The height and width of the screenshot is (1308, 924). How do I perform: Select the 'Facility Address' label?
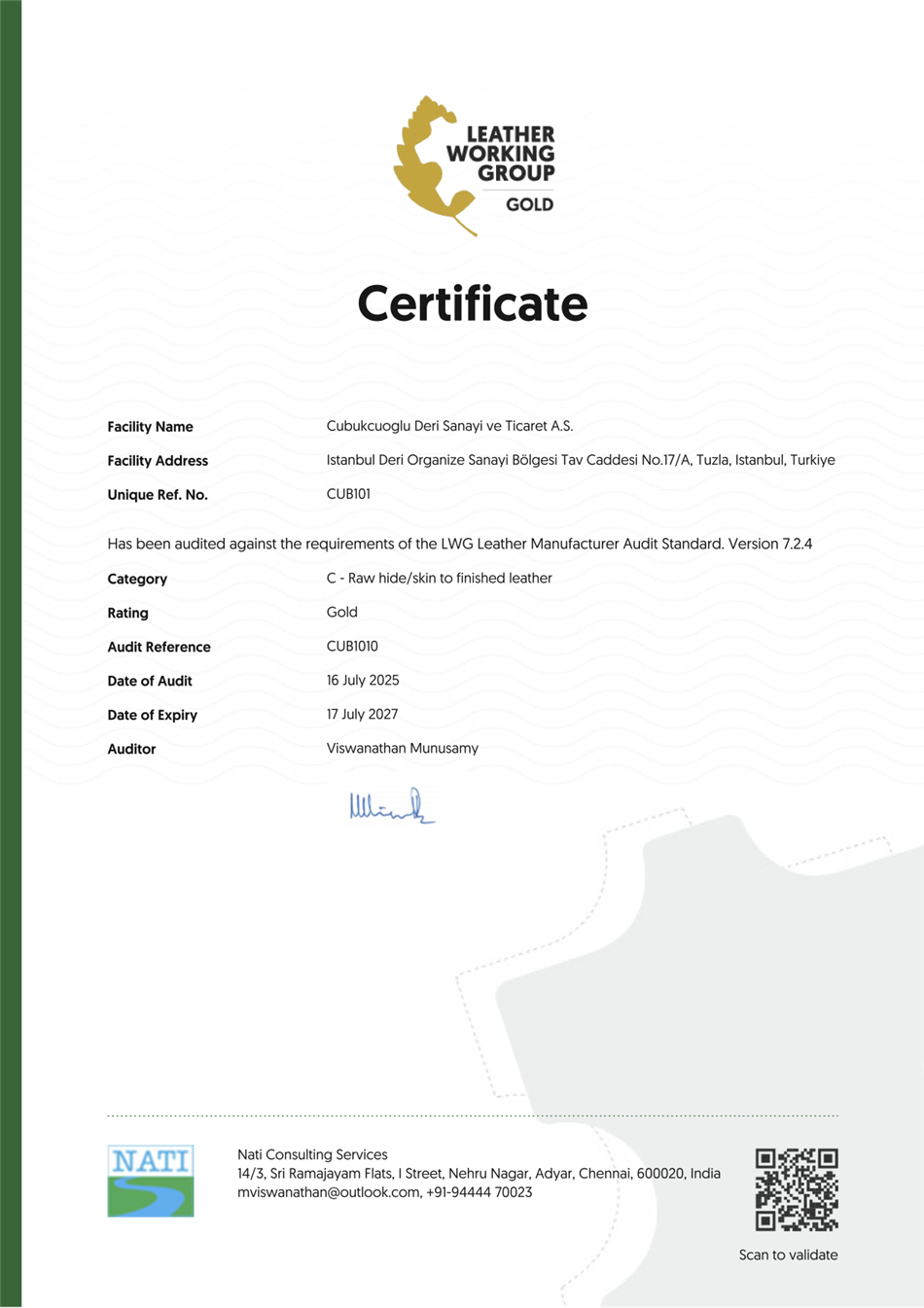coord(158,461)
